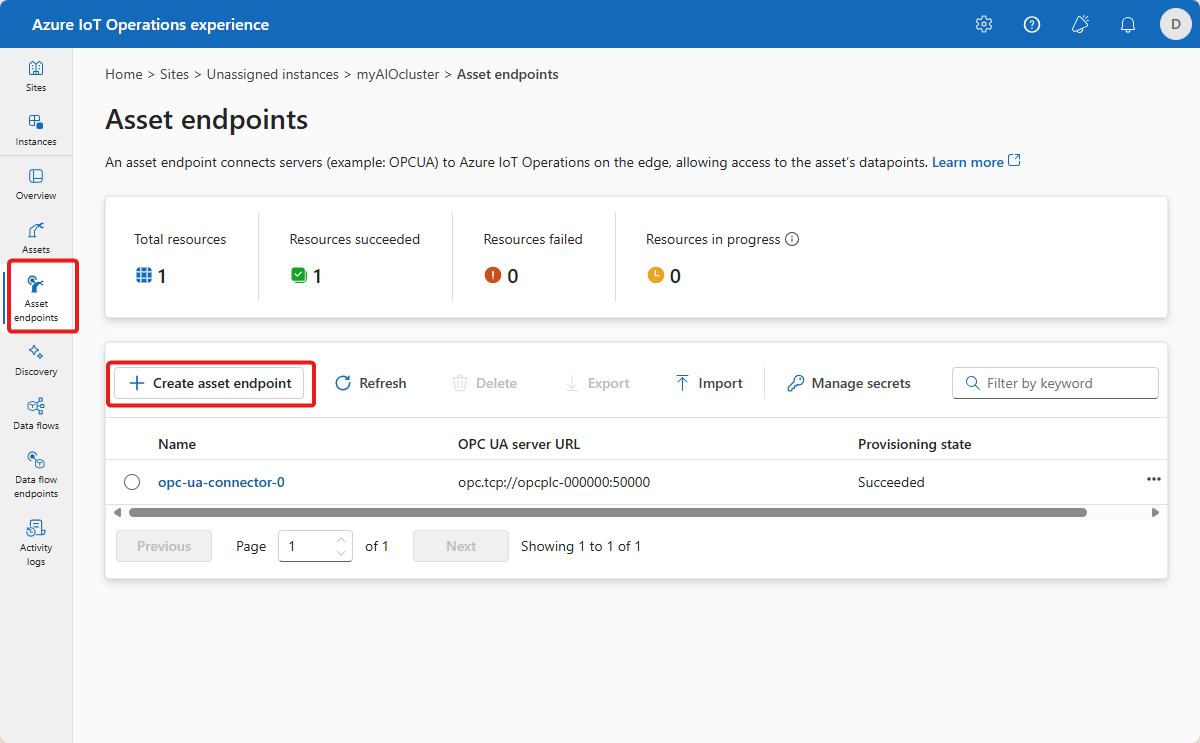Viewport: 1200px width, 743px height.
Task: Open the settings gear icon
Action: pos(984,24)
